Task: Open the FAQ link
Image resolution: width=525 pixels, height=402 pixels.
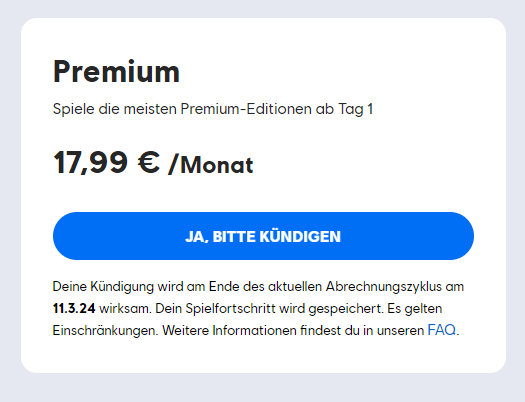Action: 442,330
